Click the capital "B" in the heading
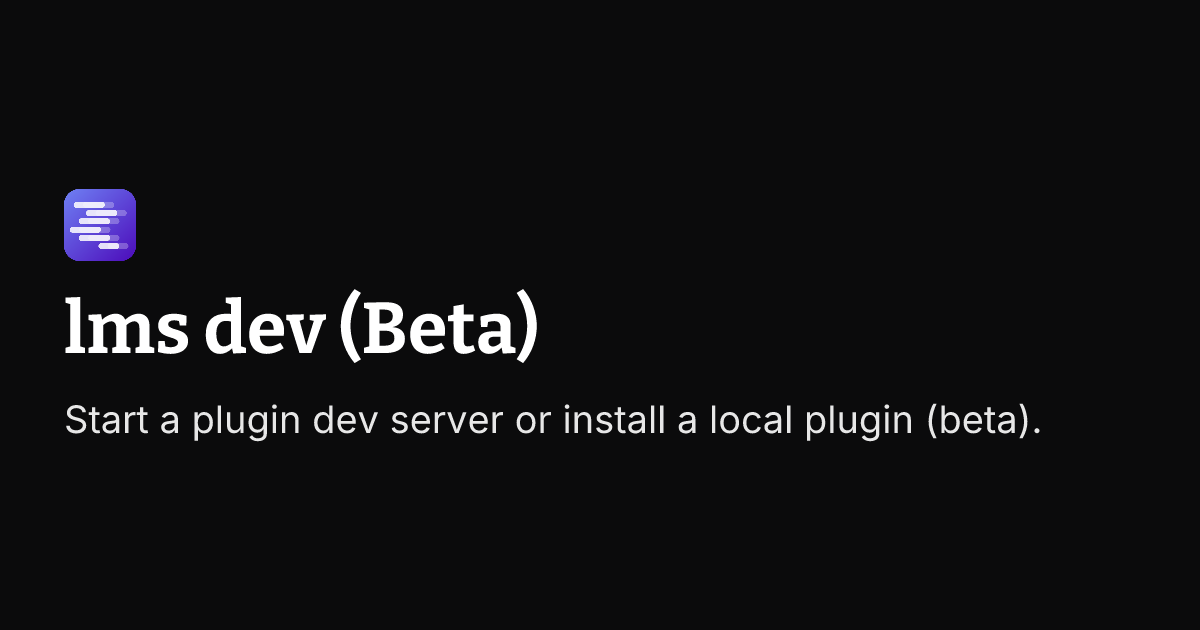The image size is (1200, 630). point(385,328)
